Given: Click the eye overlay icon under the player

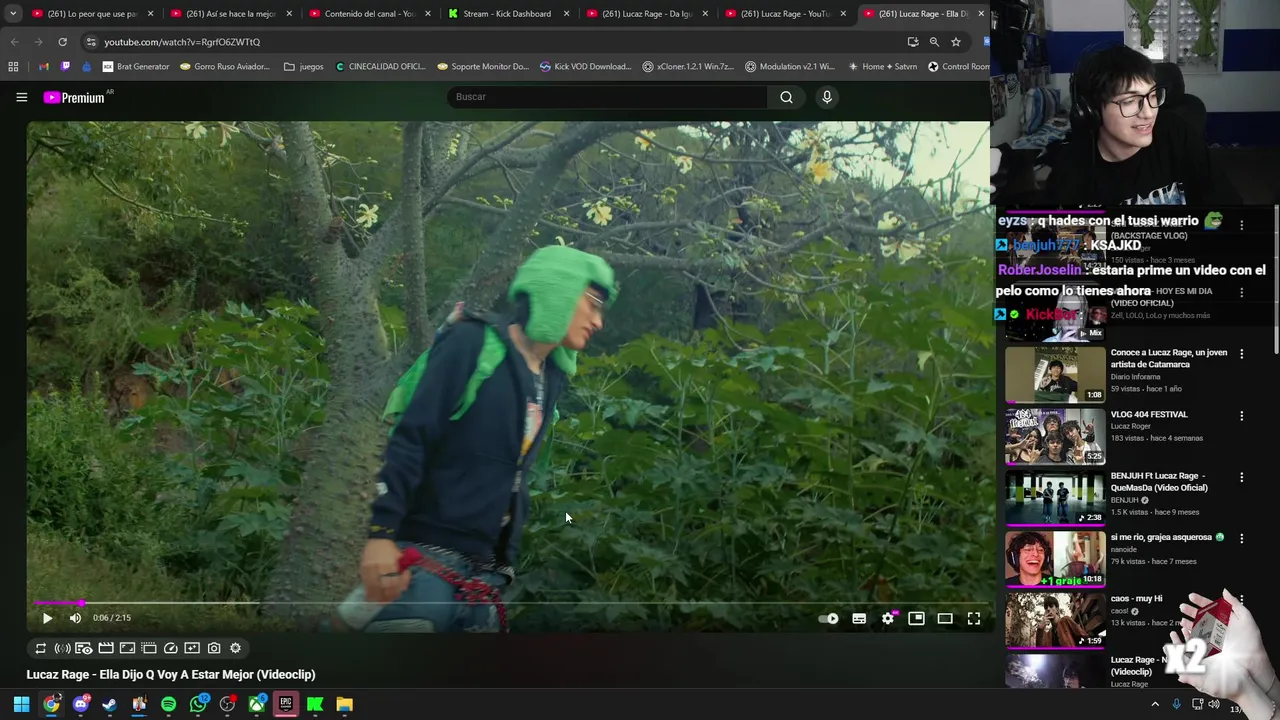Looking at the screenshot, I should [x=84, y=648].
